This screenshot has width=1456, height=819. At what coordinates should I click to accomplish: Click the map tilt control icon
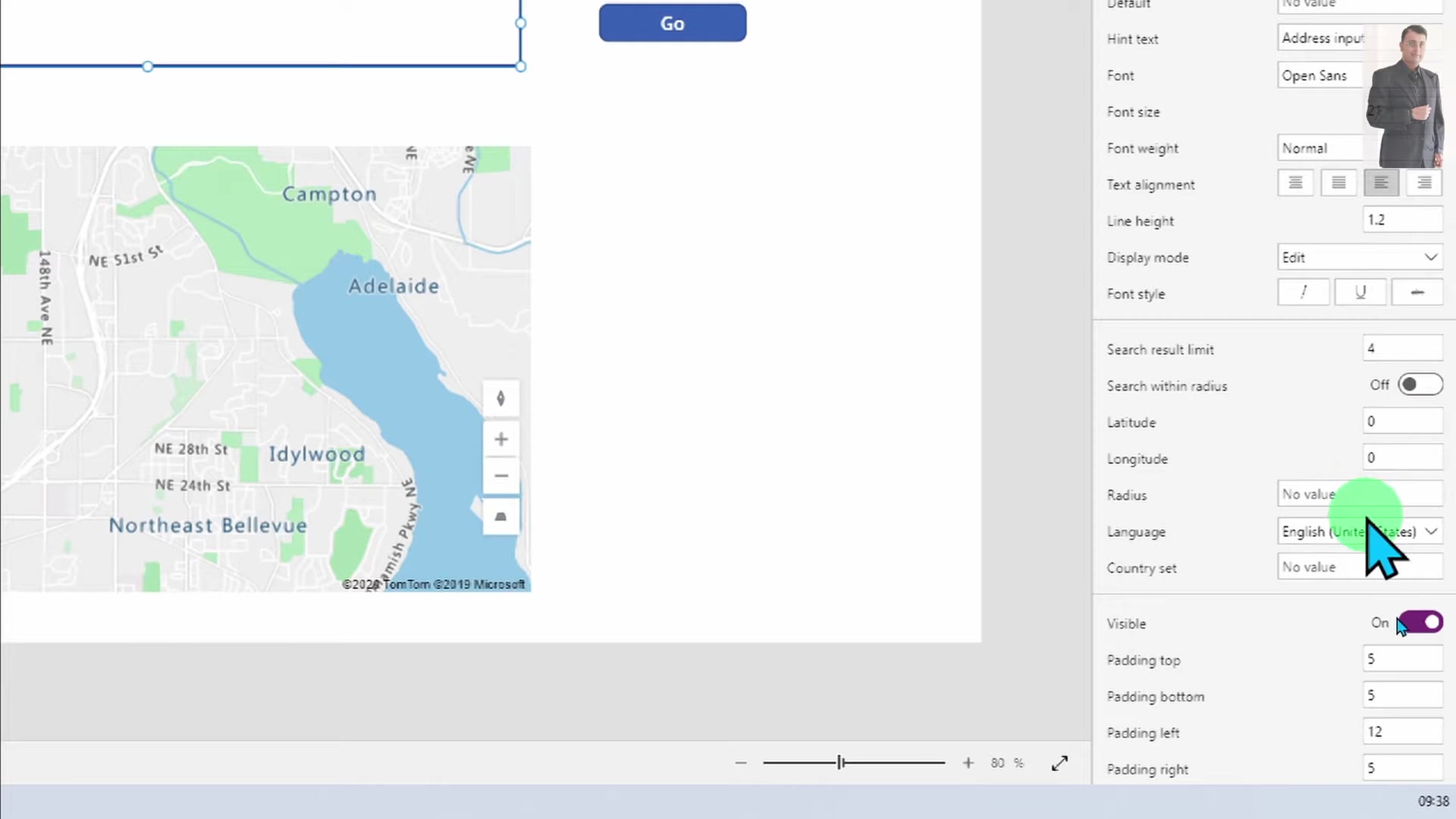tap(500, 516)
